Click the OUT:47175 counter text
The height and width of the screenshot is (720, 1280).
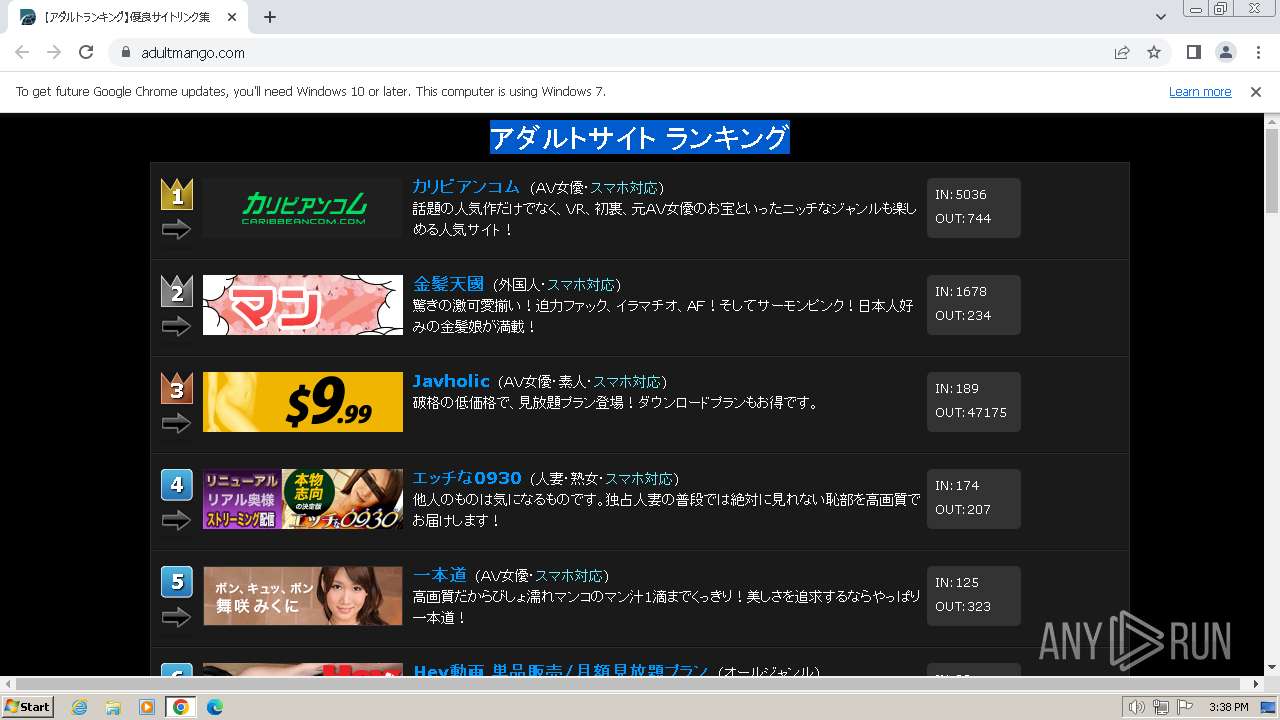tap(971, 413)
